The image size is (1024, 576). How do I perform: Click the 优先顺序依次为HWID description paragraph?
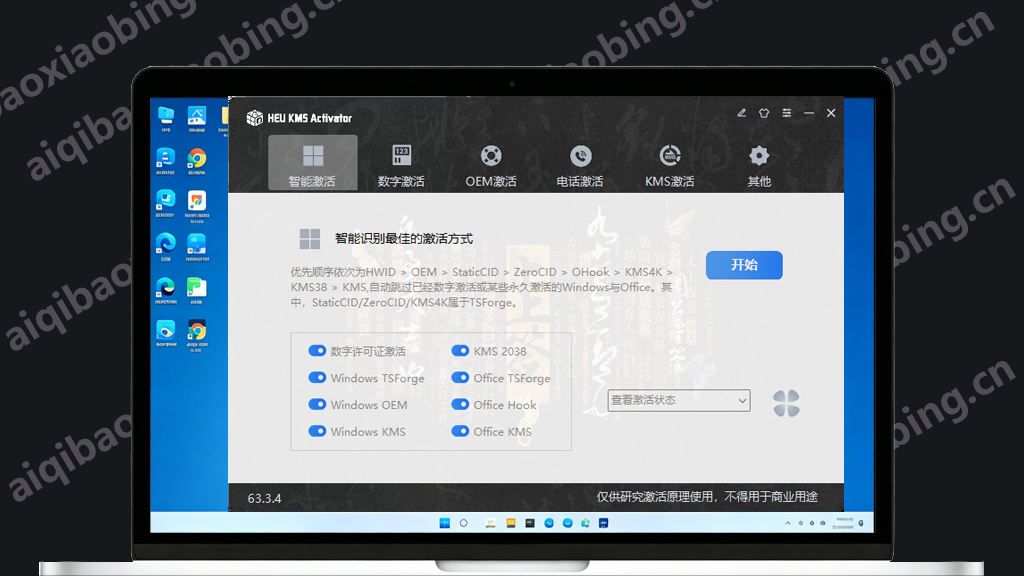point(481,287)
